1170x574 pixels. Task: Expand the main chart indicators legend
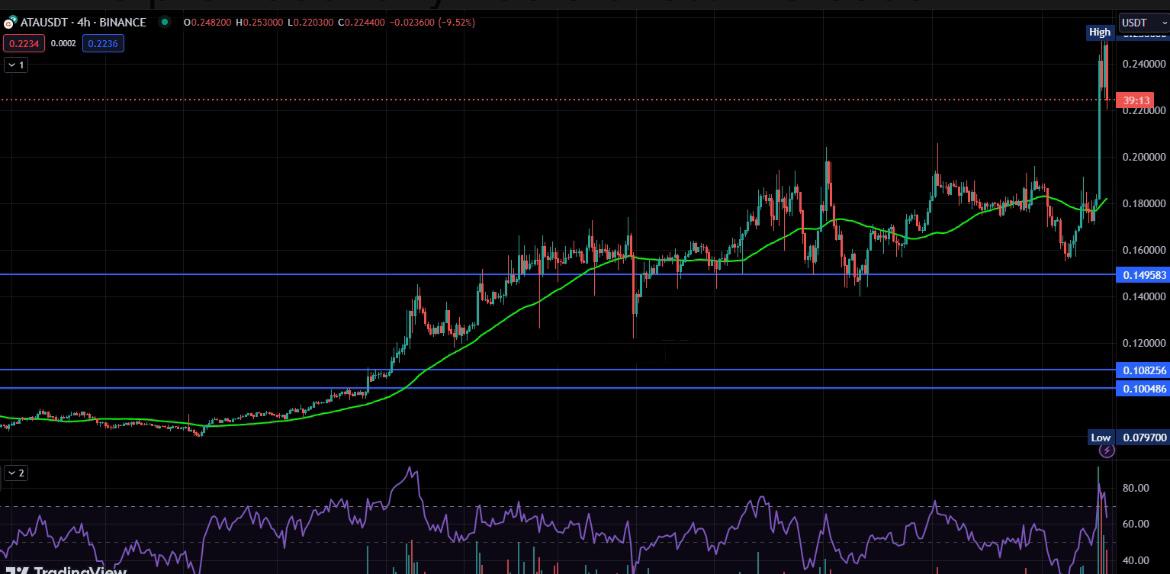tap(16, 65)
